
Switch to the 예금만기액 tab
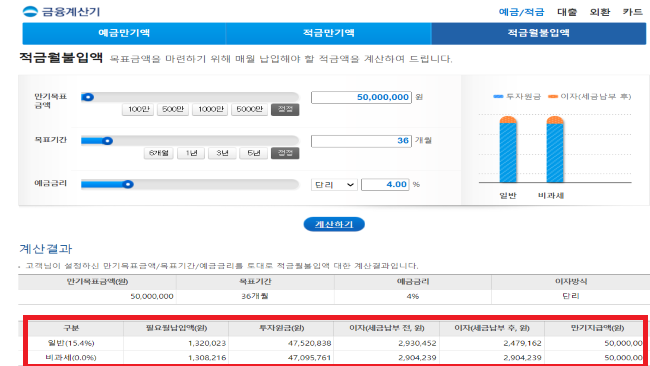point(124,33)
